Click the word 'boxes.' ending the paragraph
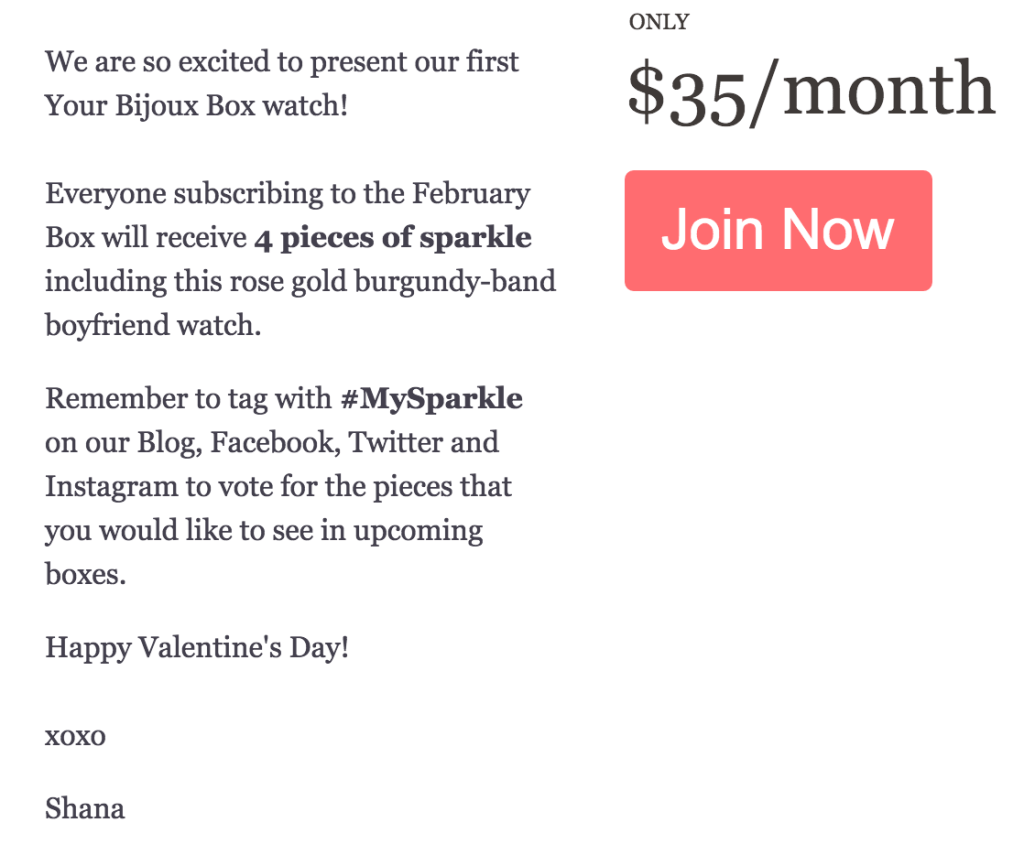 tap(85, 574)
